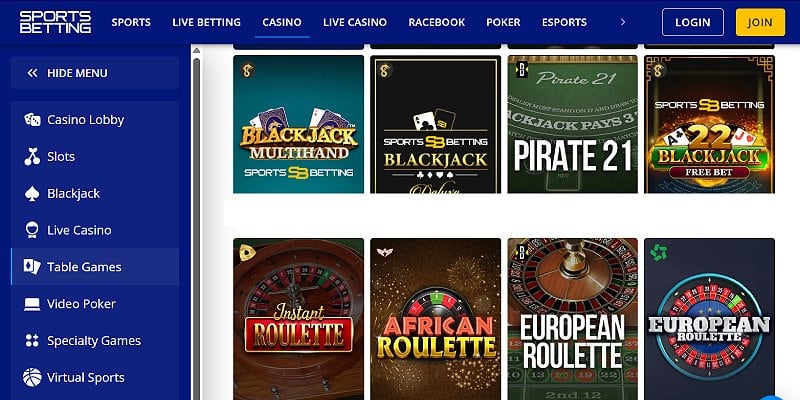
Task: Go to the Esports section
Action: (x=564, y=22)
